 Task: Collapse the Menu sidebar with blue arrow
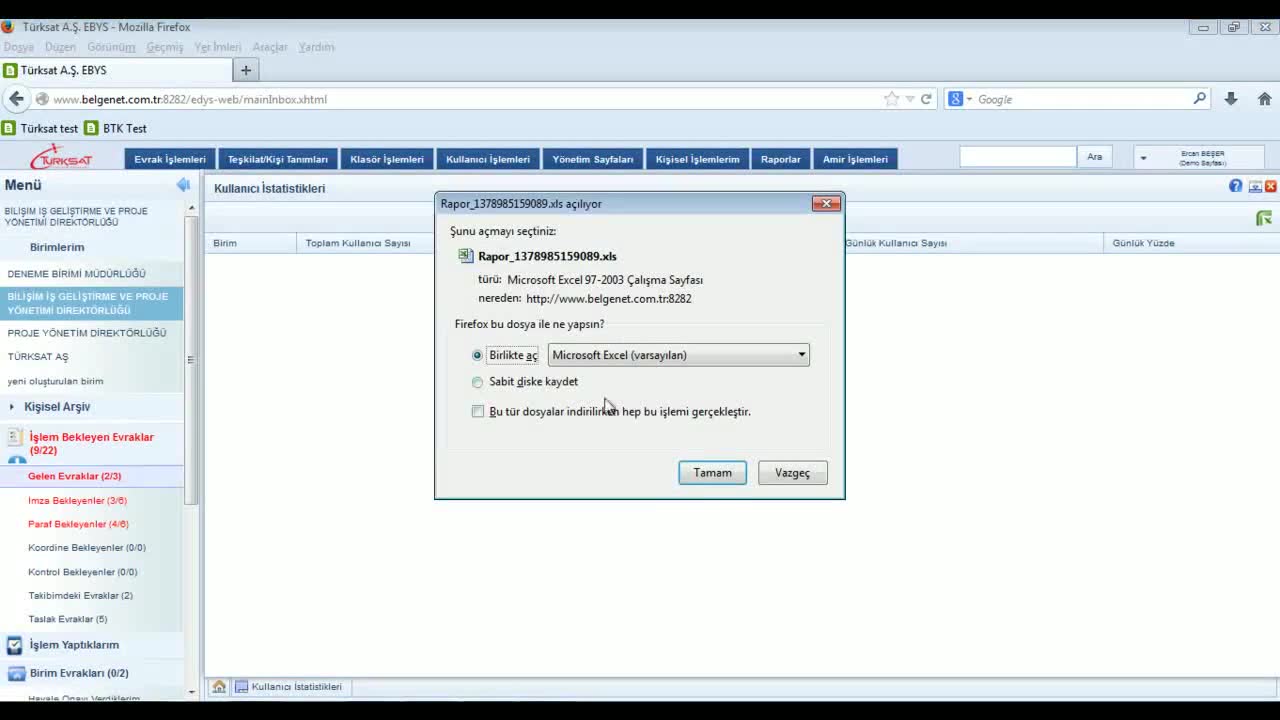183,185
